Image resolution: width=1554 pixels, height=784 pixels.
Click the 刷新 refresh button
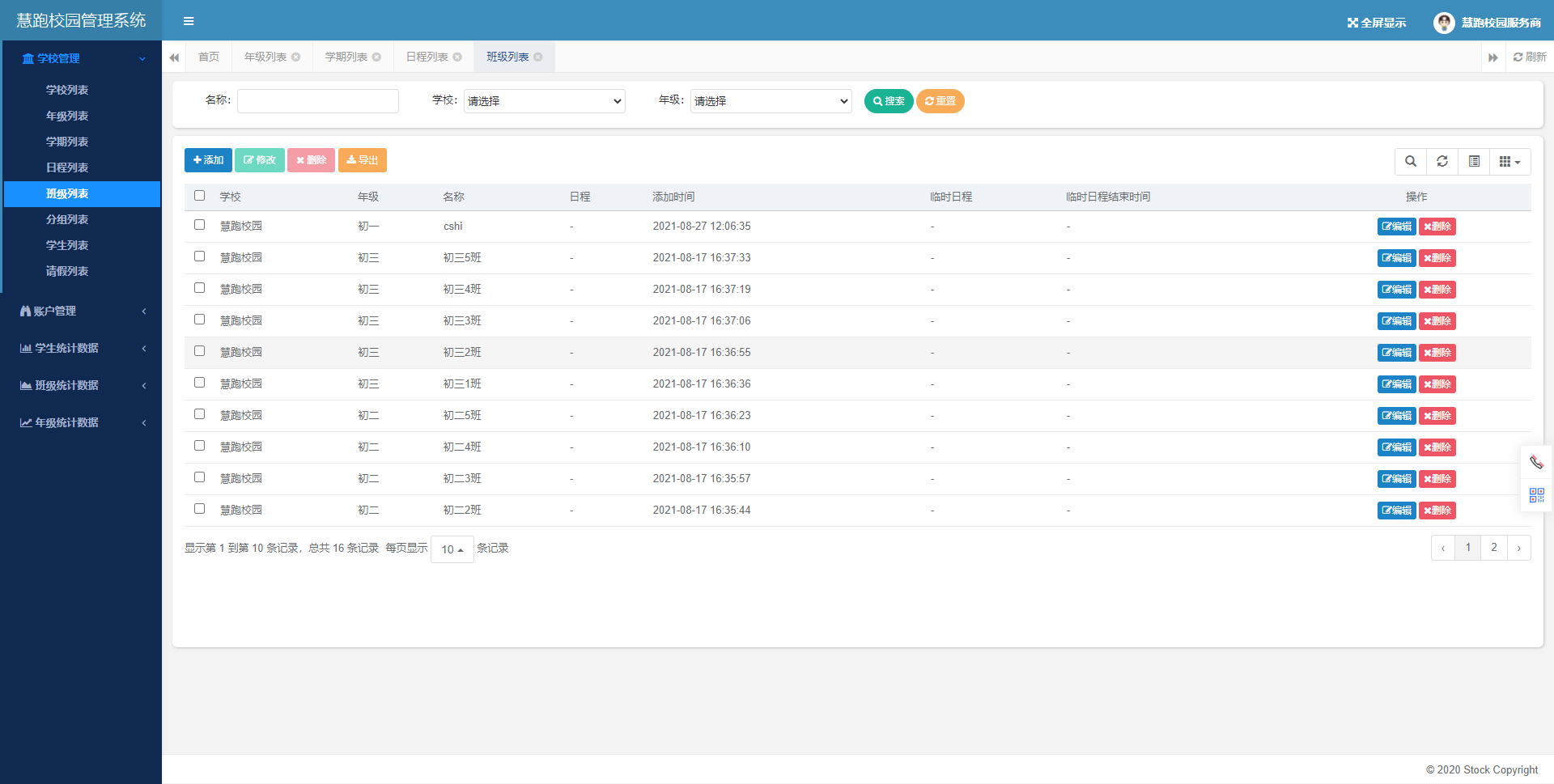pyautogui.click(x=1530, y=57)
